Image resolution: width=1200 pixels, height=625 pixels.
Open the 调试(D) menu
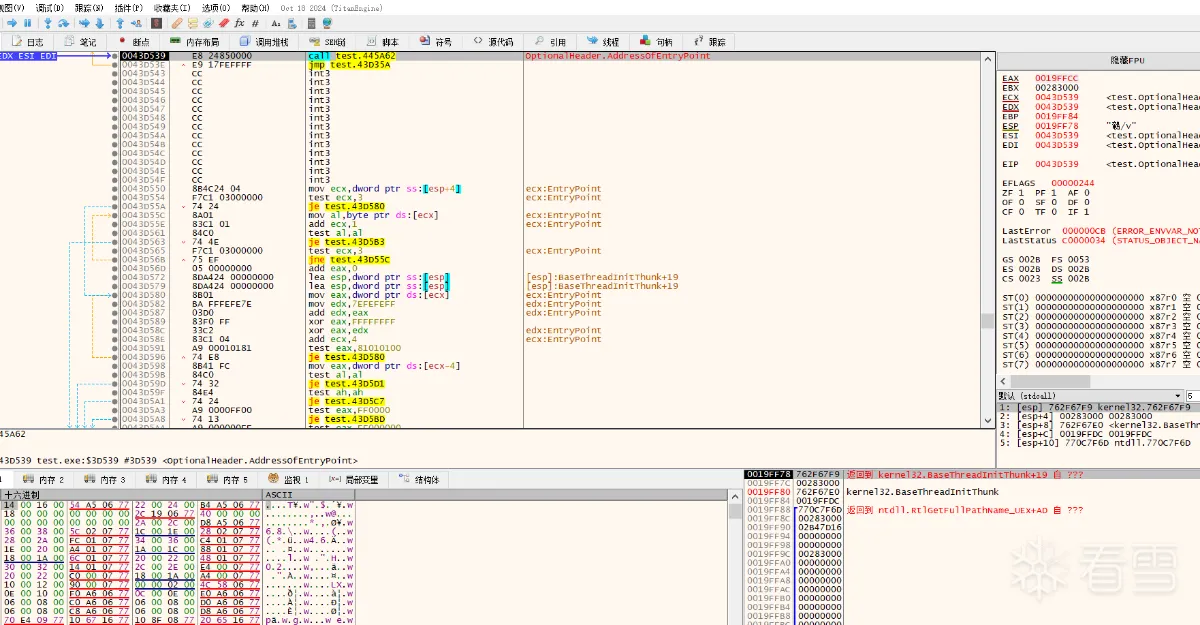point(49,7)
